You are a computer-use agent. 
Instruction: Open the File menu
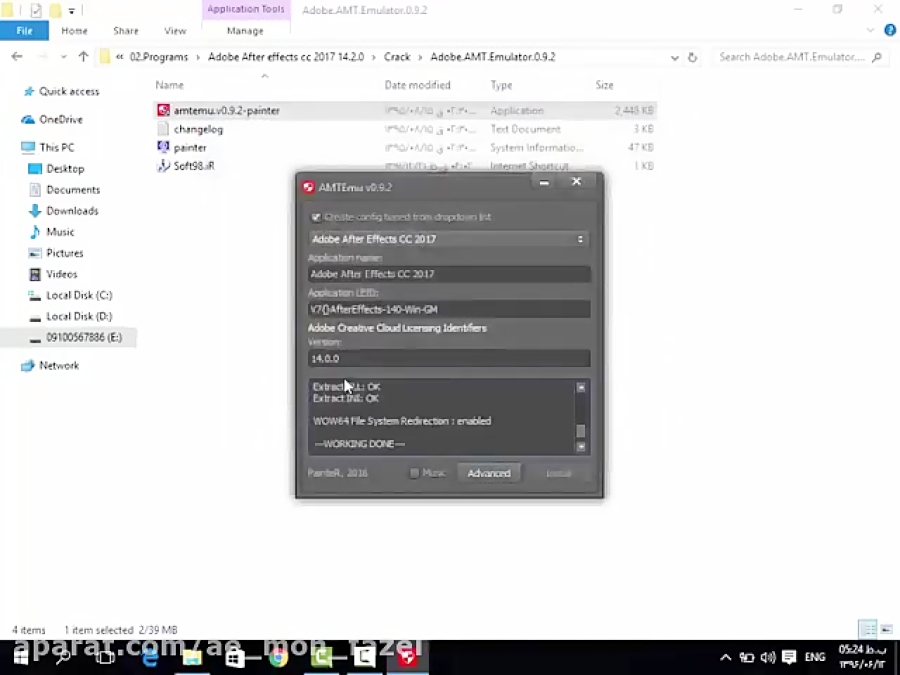24,30
